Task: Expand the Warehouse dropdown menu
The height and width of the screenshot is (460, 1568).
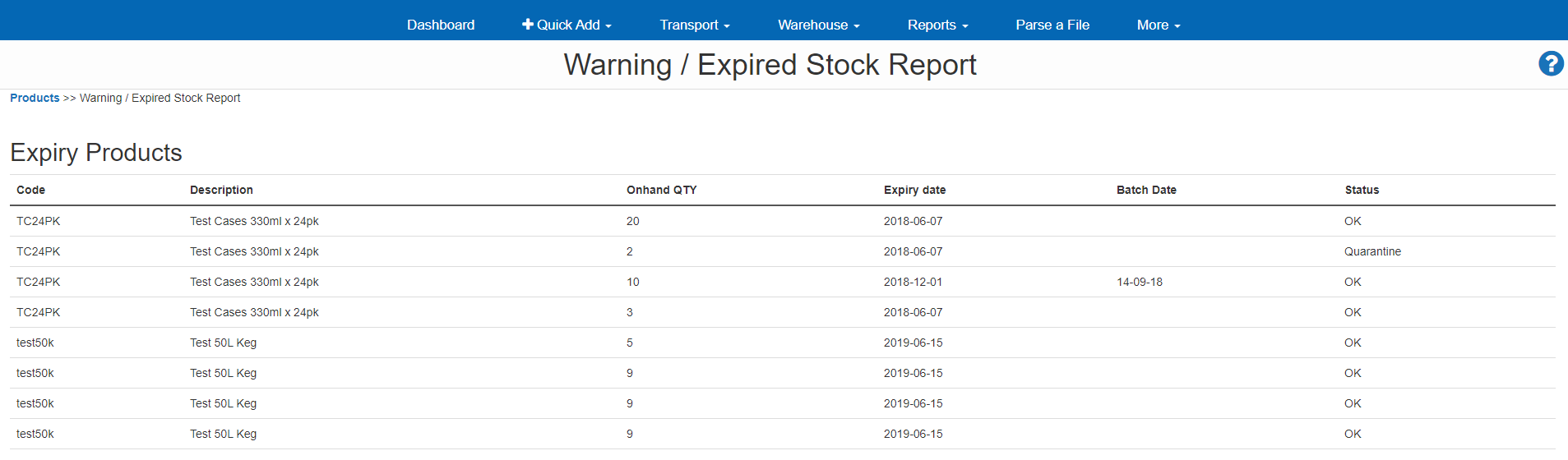Action: pyautogui.click(x=819, y=25)
